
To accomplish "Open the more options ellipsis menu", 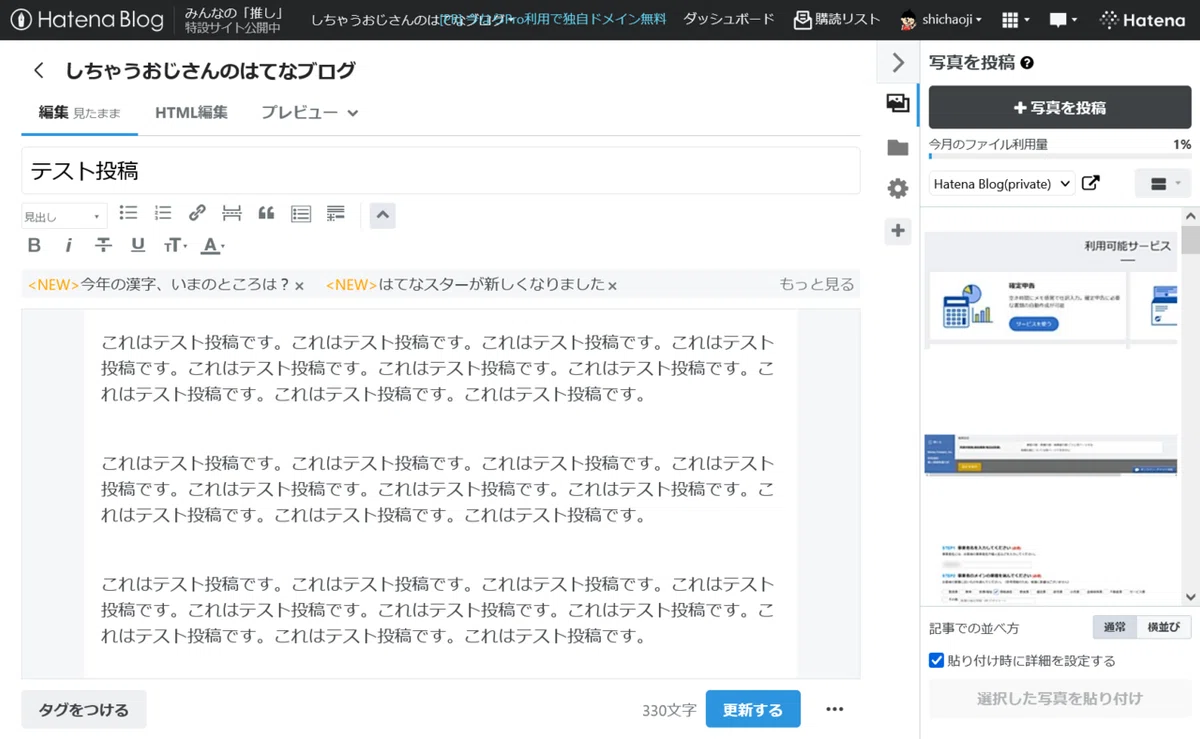I will [835, 709].
